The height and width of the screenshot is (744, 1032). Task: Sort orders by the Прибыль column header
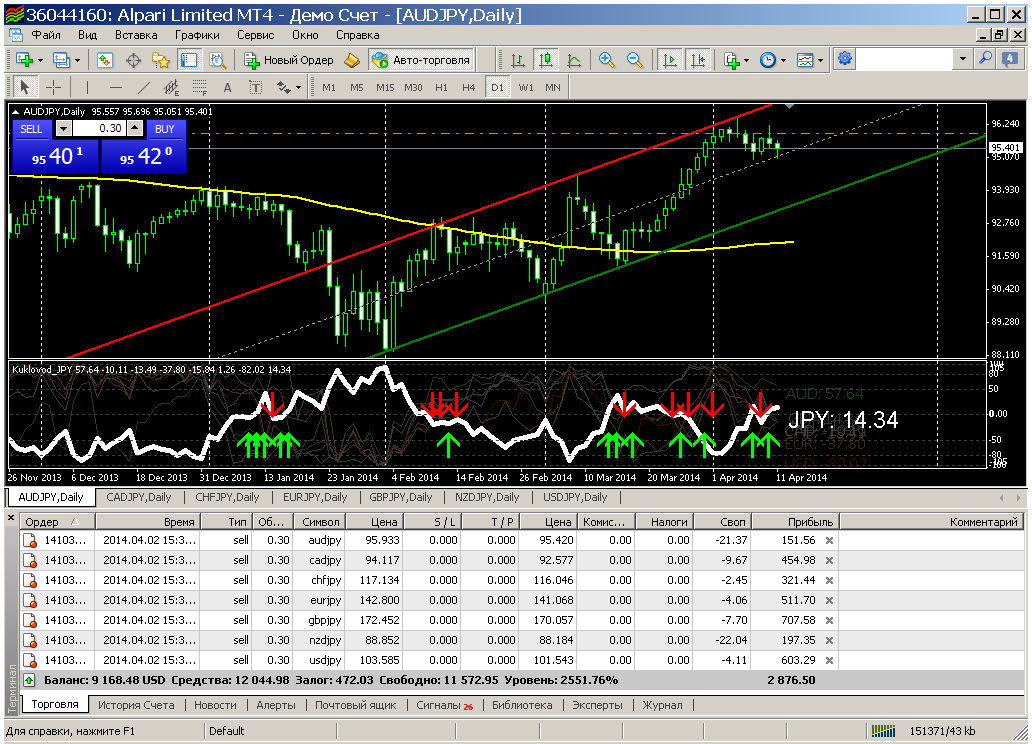click(795, 521)
